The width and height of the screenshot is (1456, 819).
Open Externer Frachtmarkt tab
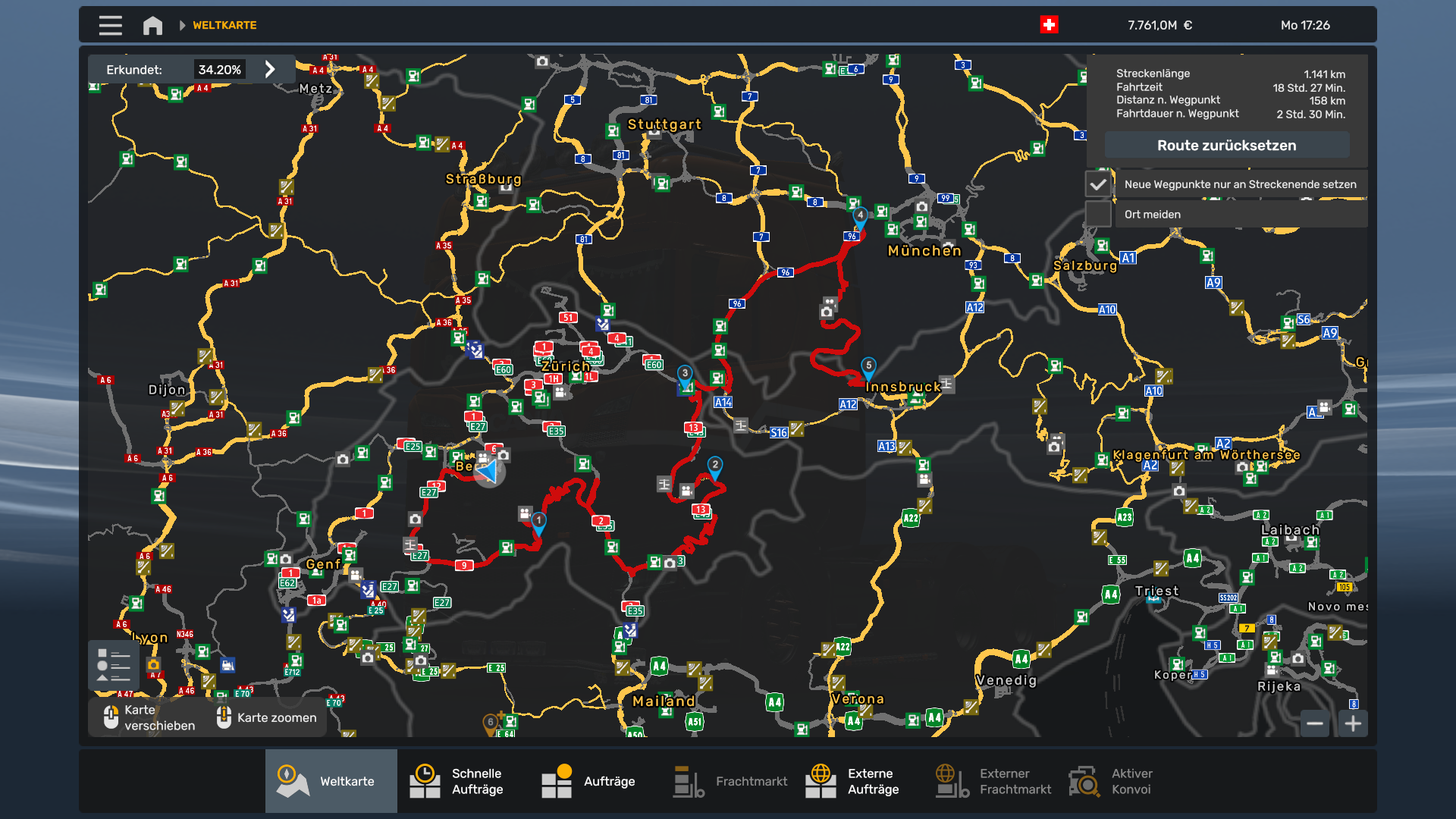991,781
